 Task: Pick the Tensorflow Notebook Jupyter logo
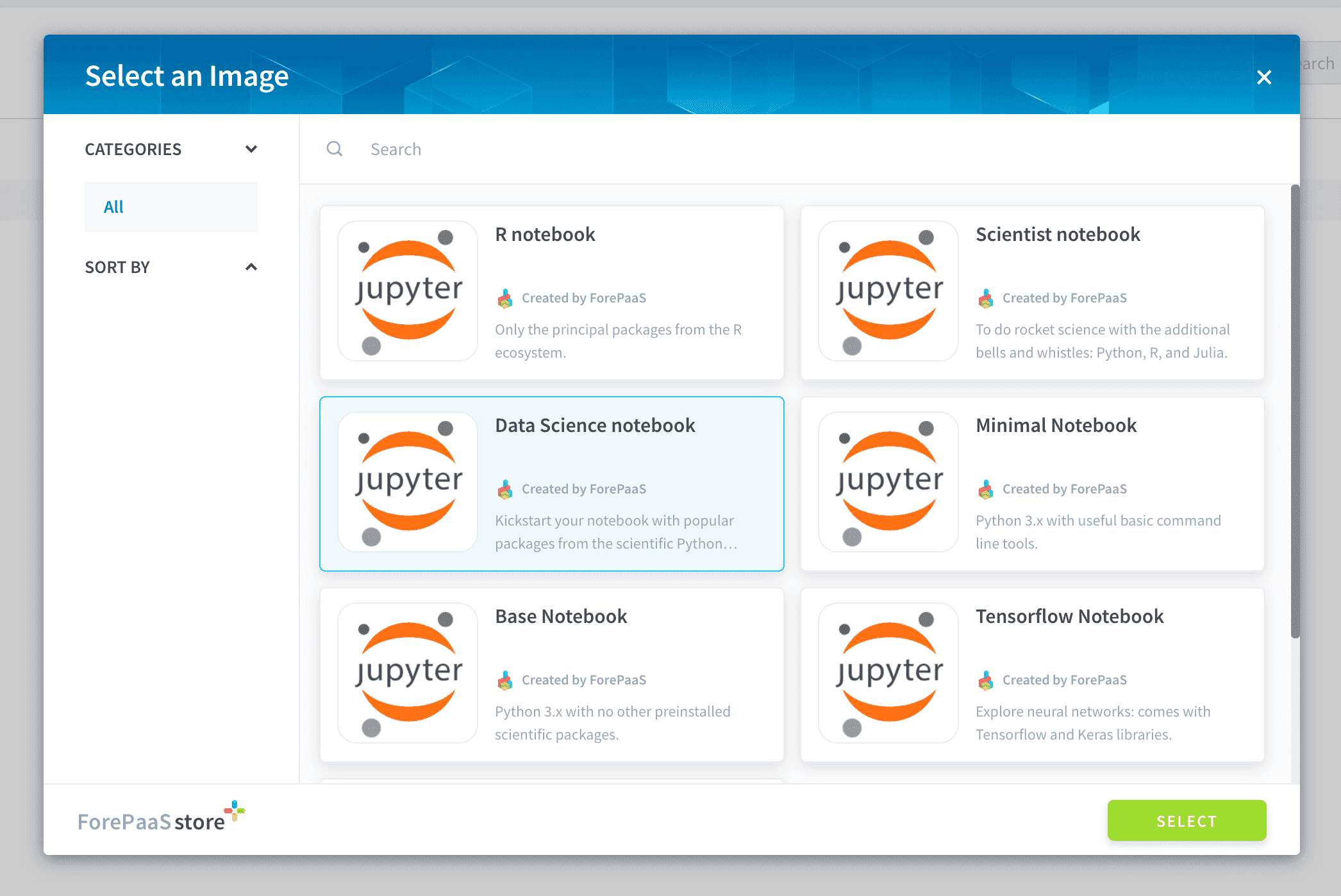pyautogui.click(x=888, y=674)
